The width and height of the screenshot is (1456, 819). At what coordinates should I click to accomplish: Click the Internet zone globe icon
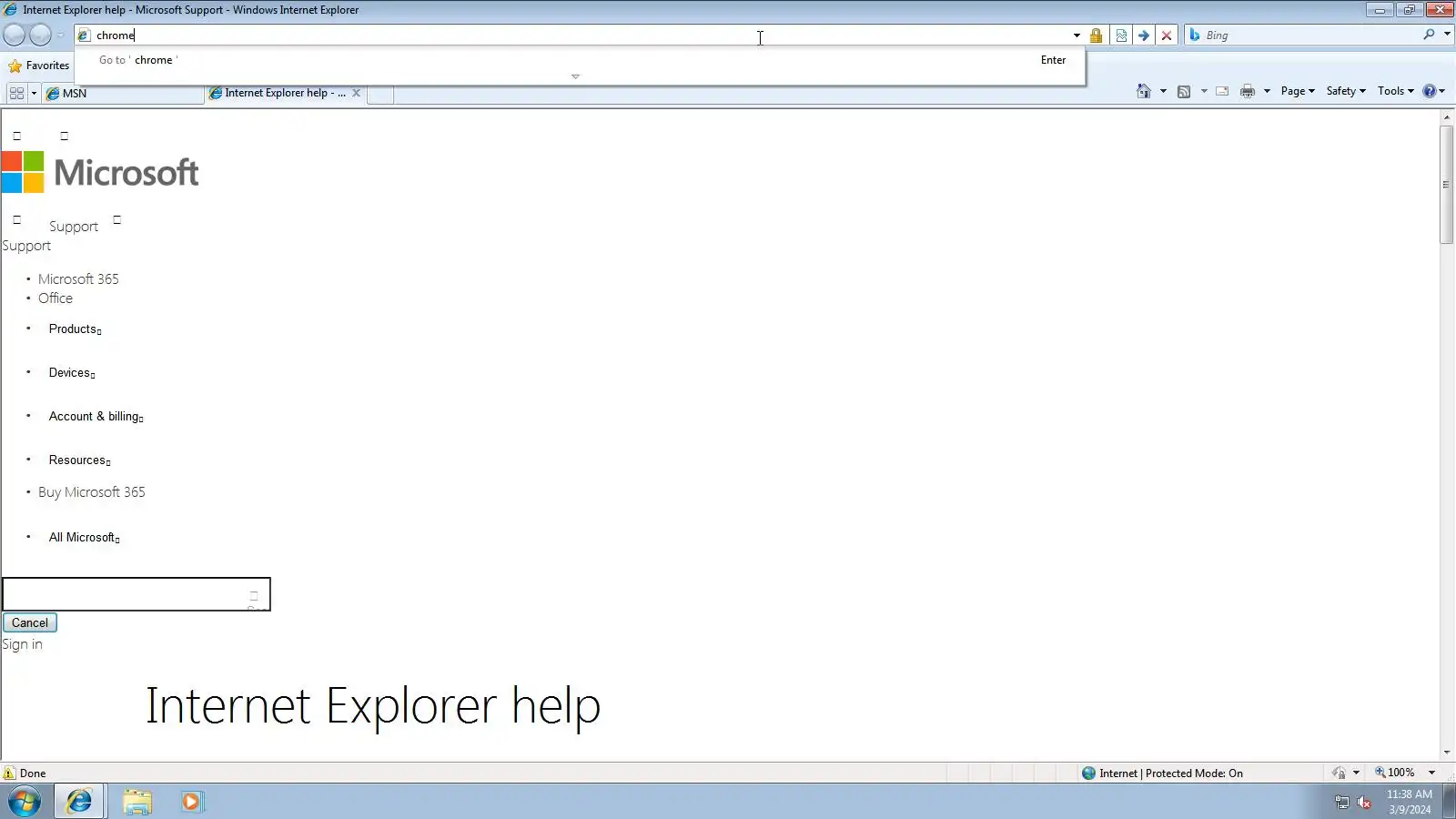(1088, 773)
